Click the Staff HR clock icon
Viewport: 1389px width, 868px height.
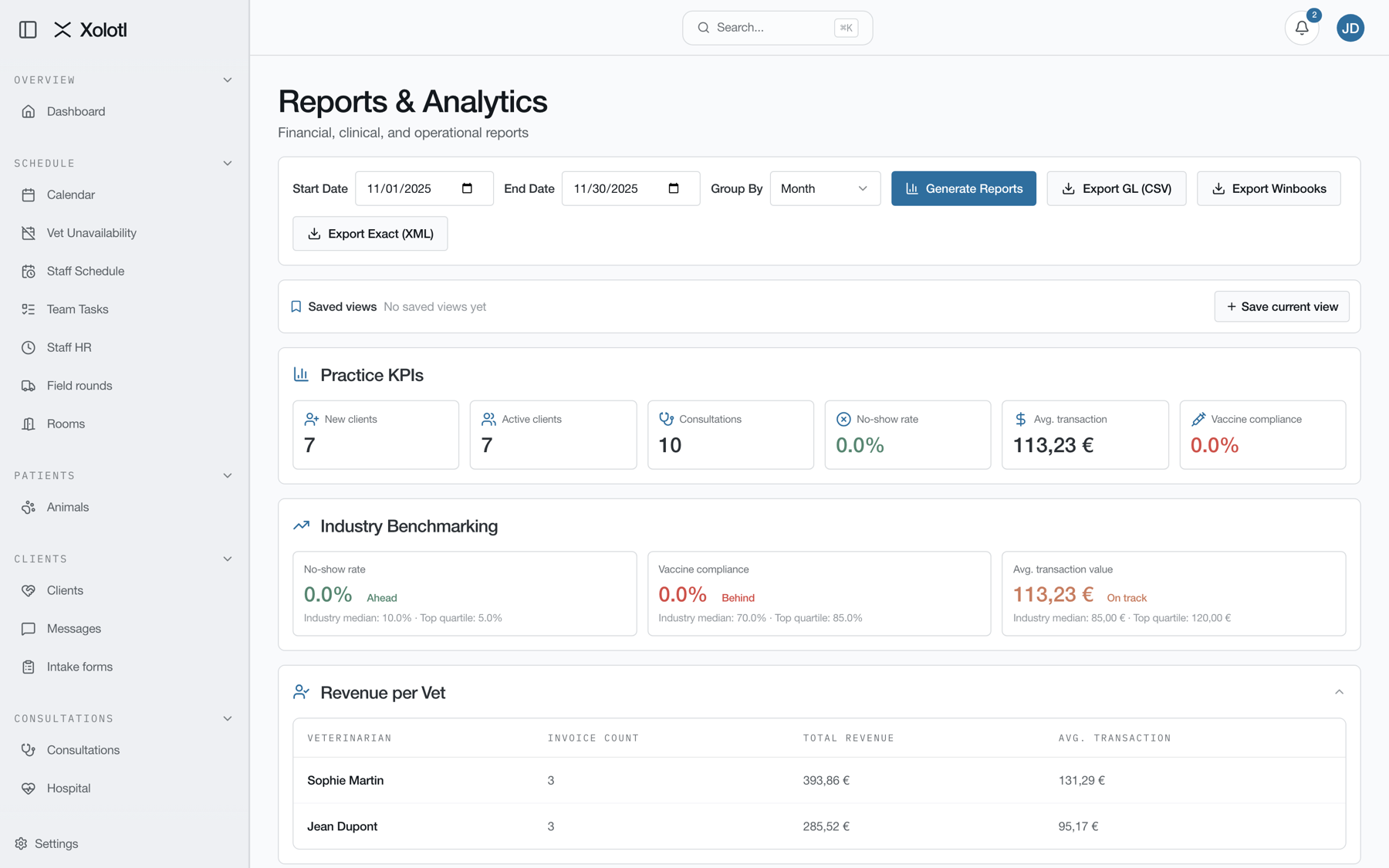(29, 347)
